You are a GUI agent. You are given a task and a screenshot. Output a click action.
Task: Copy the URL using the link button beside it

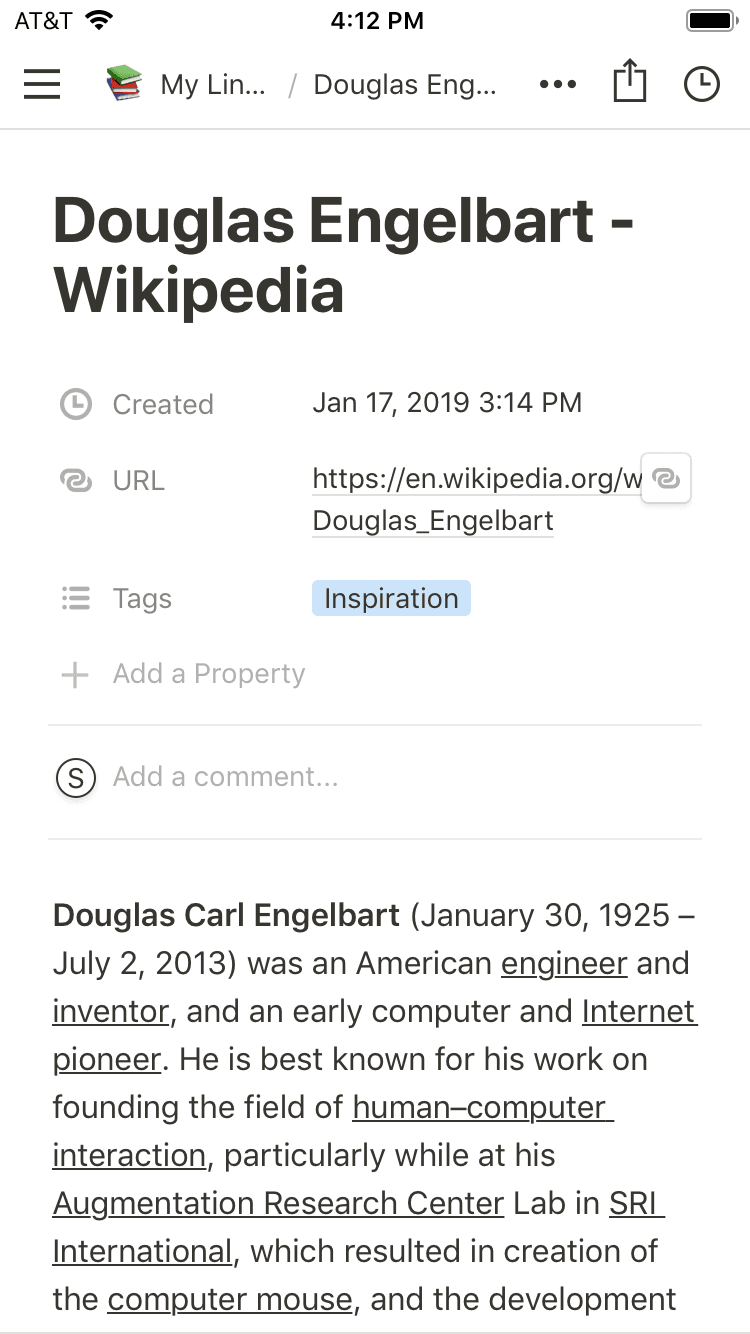click(666, 478)
